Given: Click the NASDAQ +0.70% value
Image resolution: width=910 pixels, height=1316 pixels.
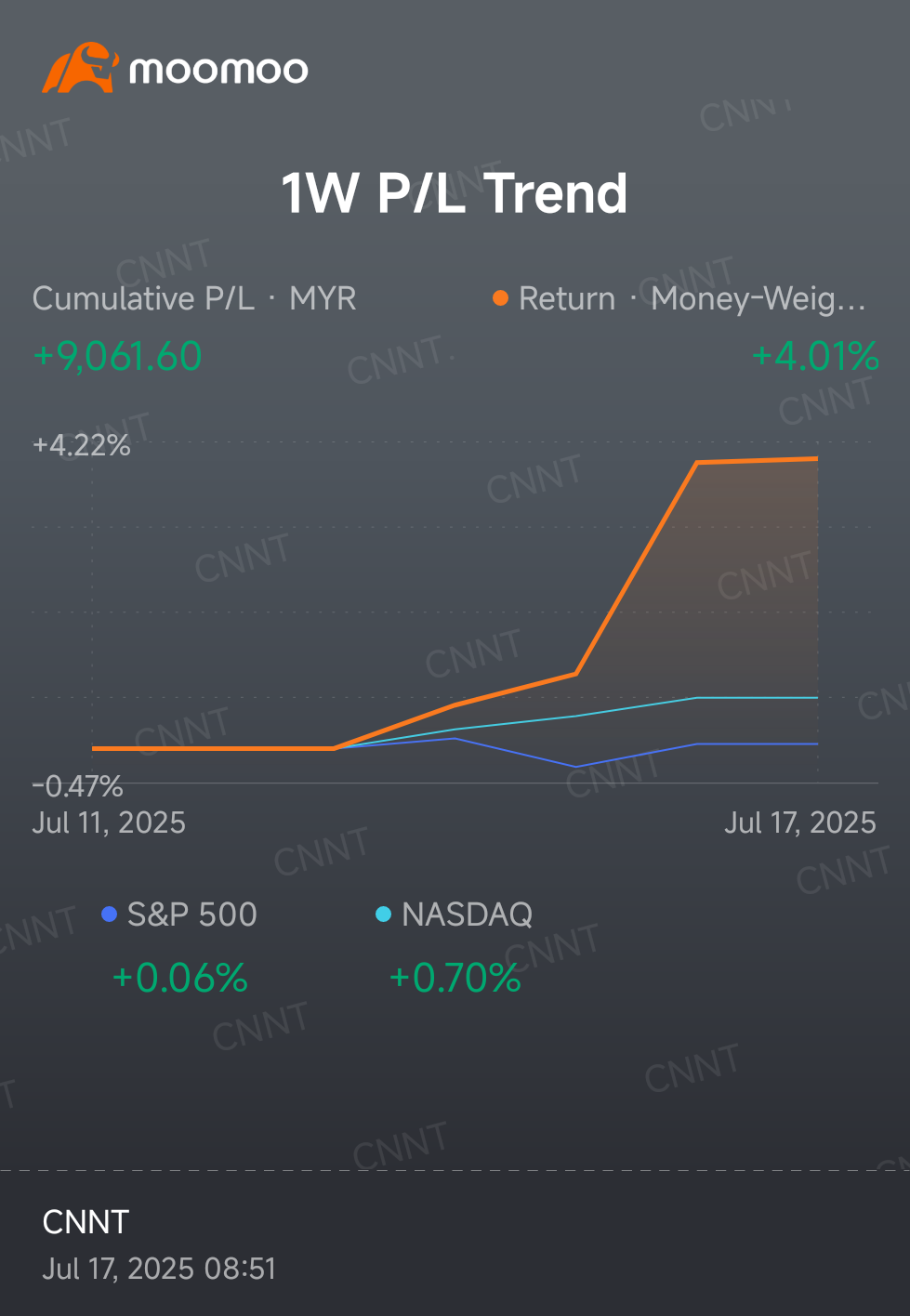Looking at the screenshot, I should point(455,978).
